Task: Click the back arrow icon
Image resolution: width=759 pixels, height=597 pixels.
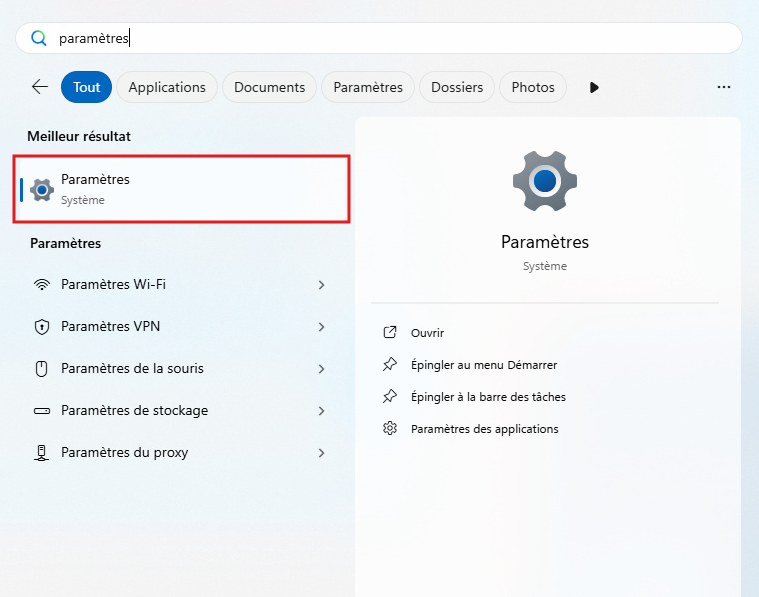Action: [x=40, y=87]
